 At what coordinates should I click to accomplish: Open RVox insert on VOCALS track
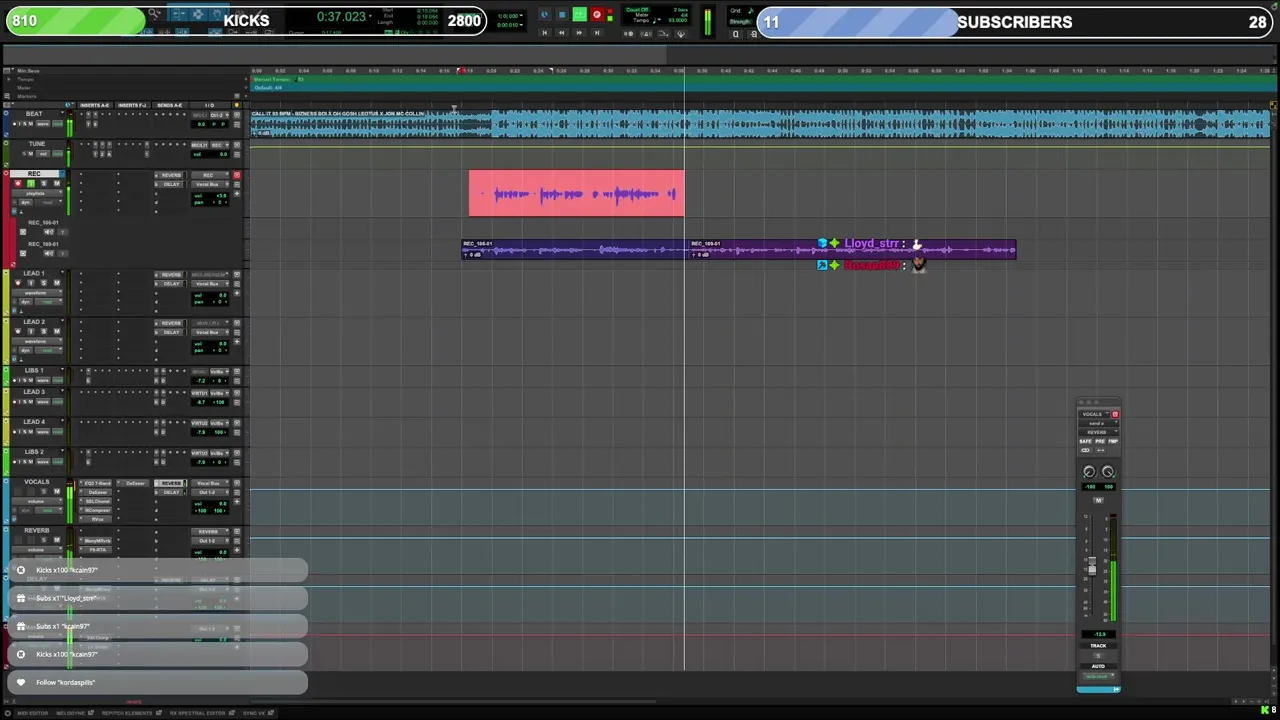point(97,519)
